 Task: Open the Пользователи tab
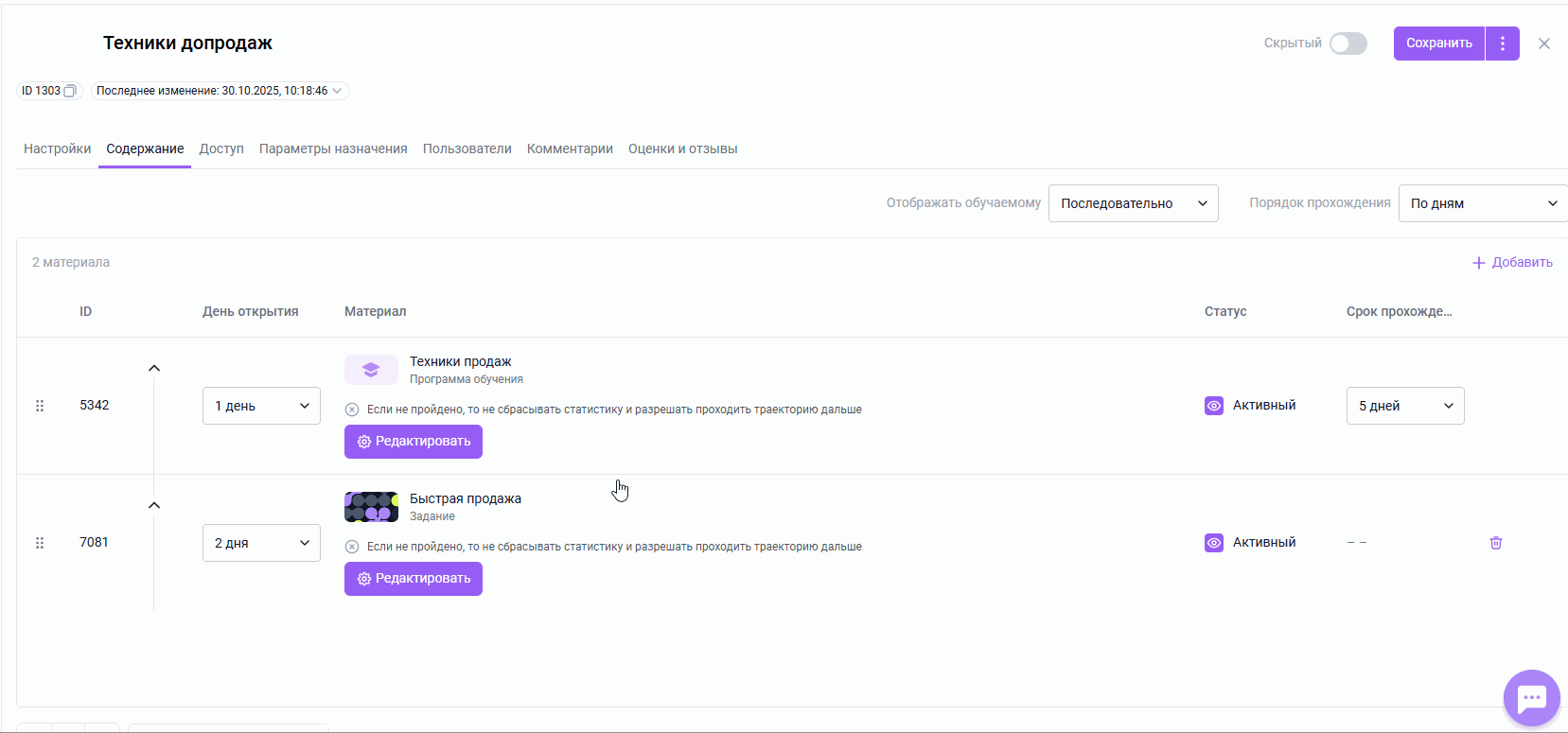(x=467, y=148)
